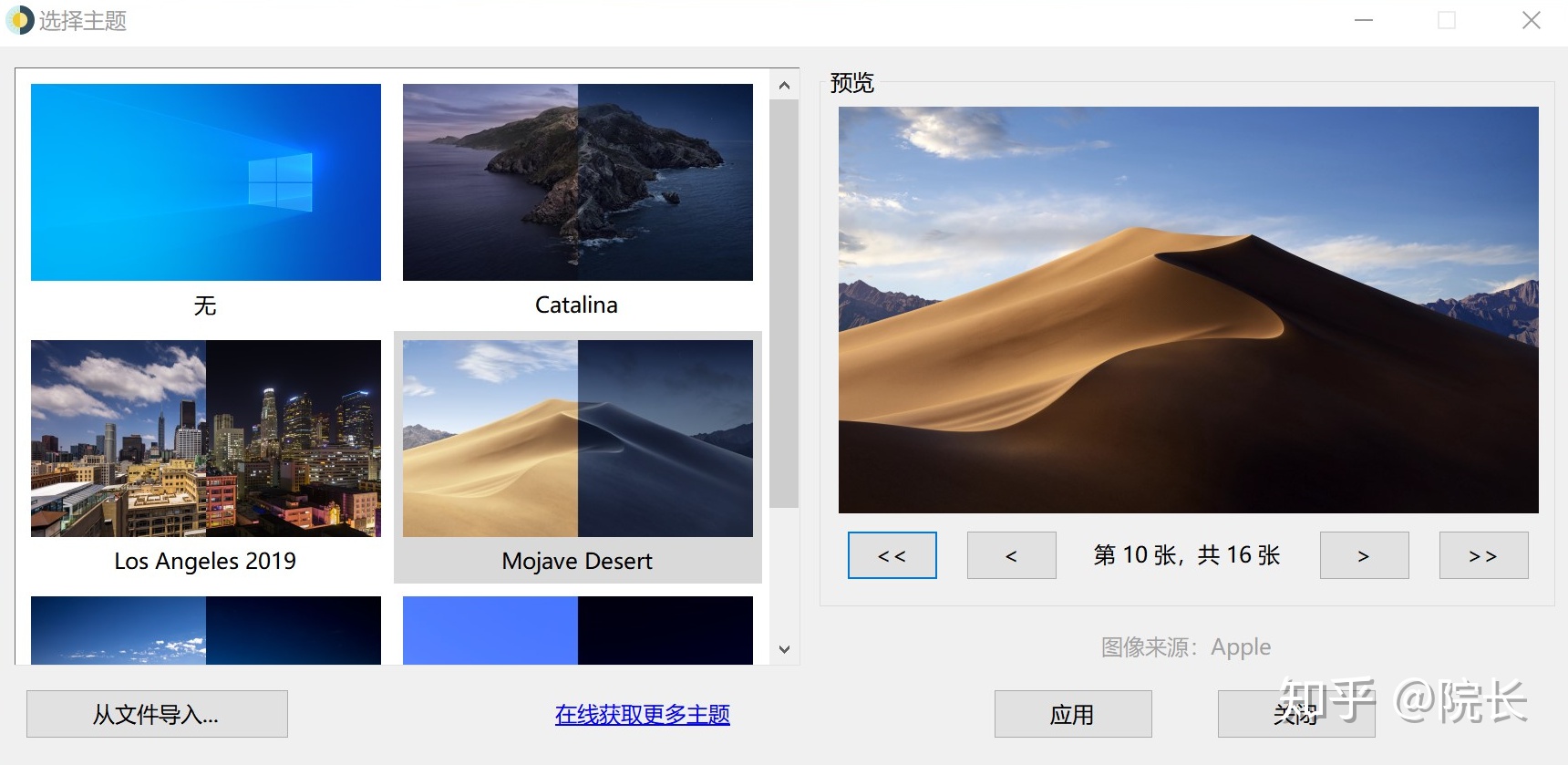1568x765 pixels.
Task: Open 从文件导入 import from file dialog
Action: pos(157,714)
